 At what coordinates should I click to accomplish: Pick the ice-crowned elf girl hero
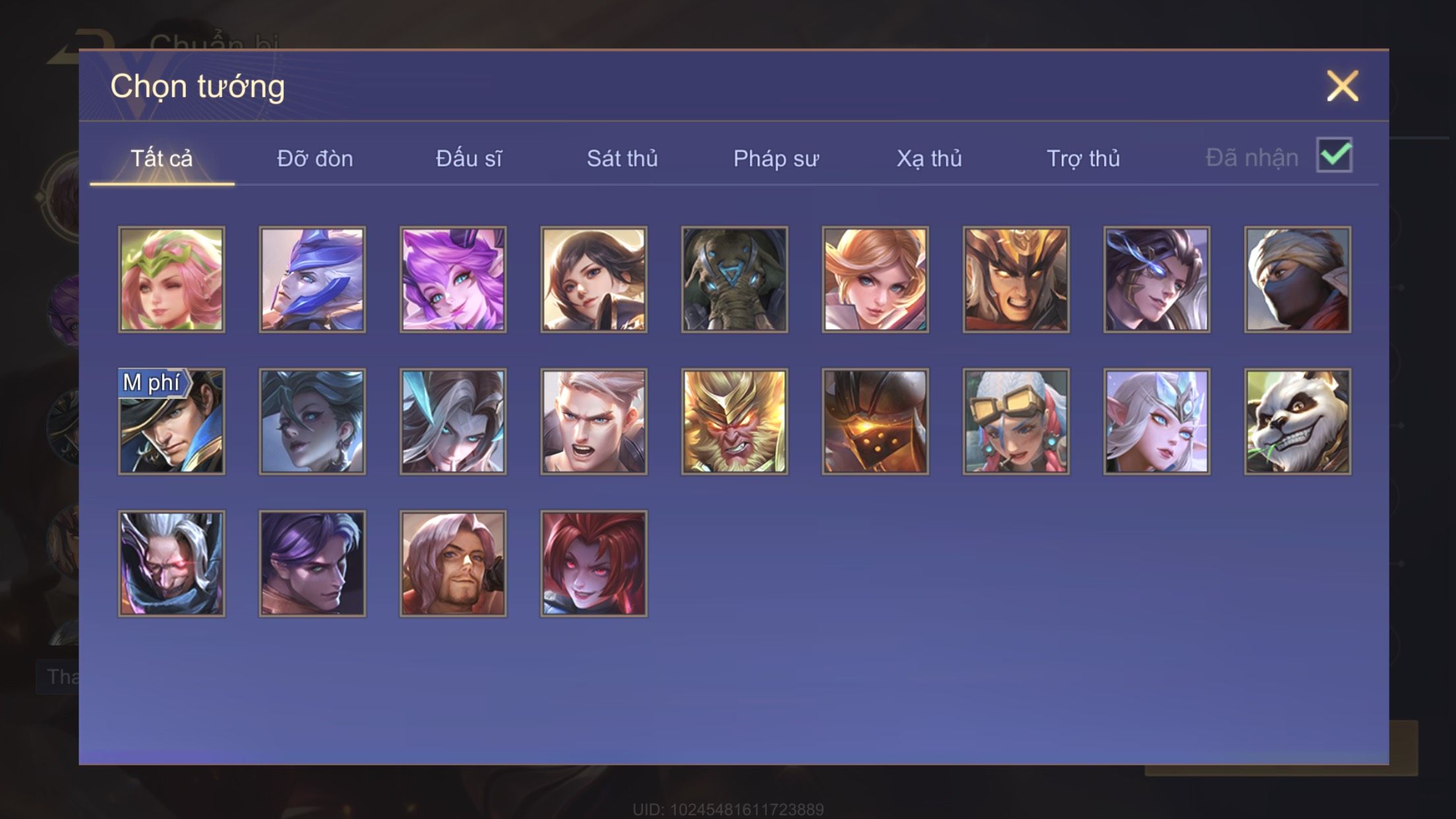1157,421
